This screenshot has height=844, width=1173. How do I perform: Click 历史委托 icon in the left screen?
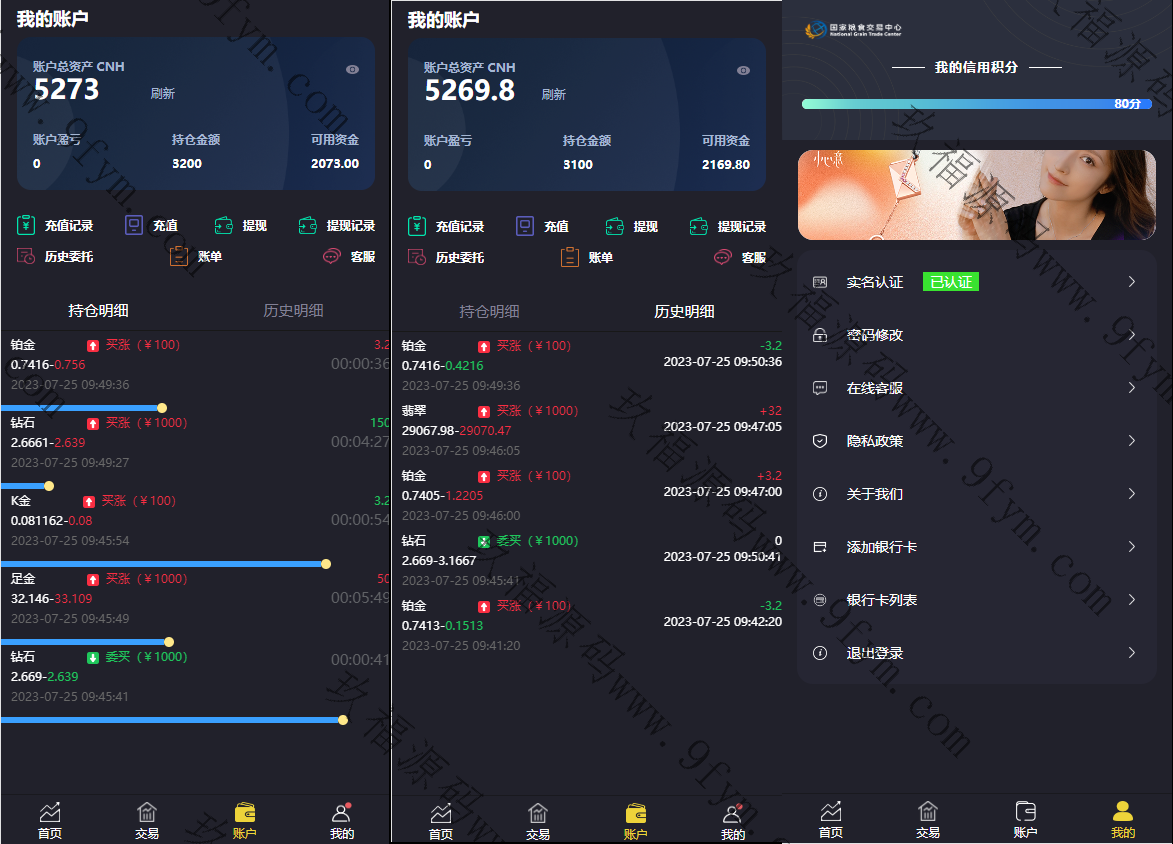tap(26, 256)
